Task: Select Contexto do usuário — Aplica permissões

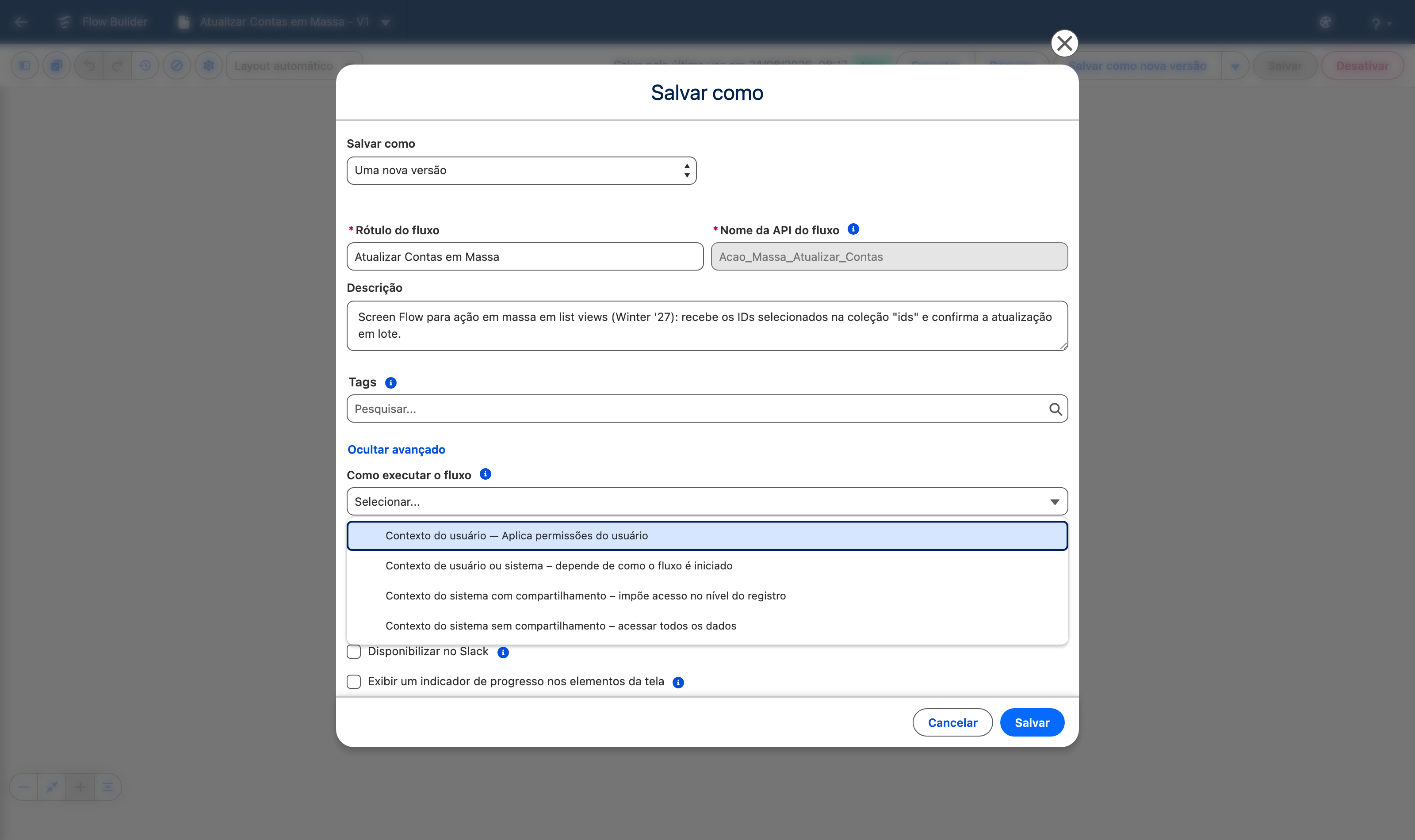Action: [707, 535]
